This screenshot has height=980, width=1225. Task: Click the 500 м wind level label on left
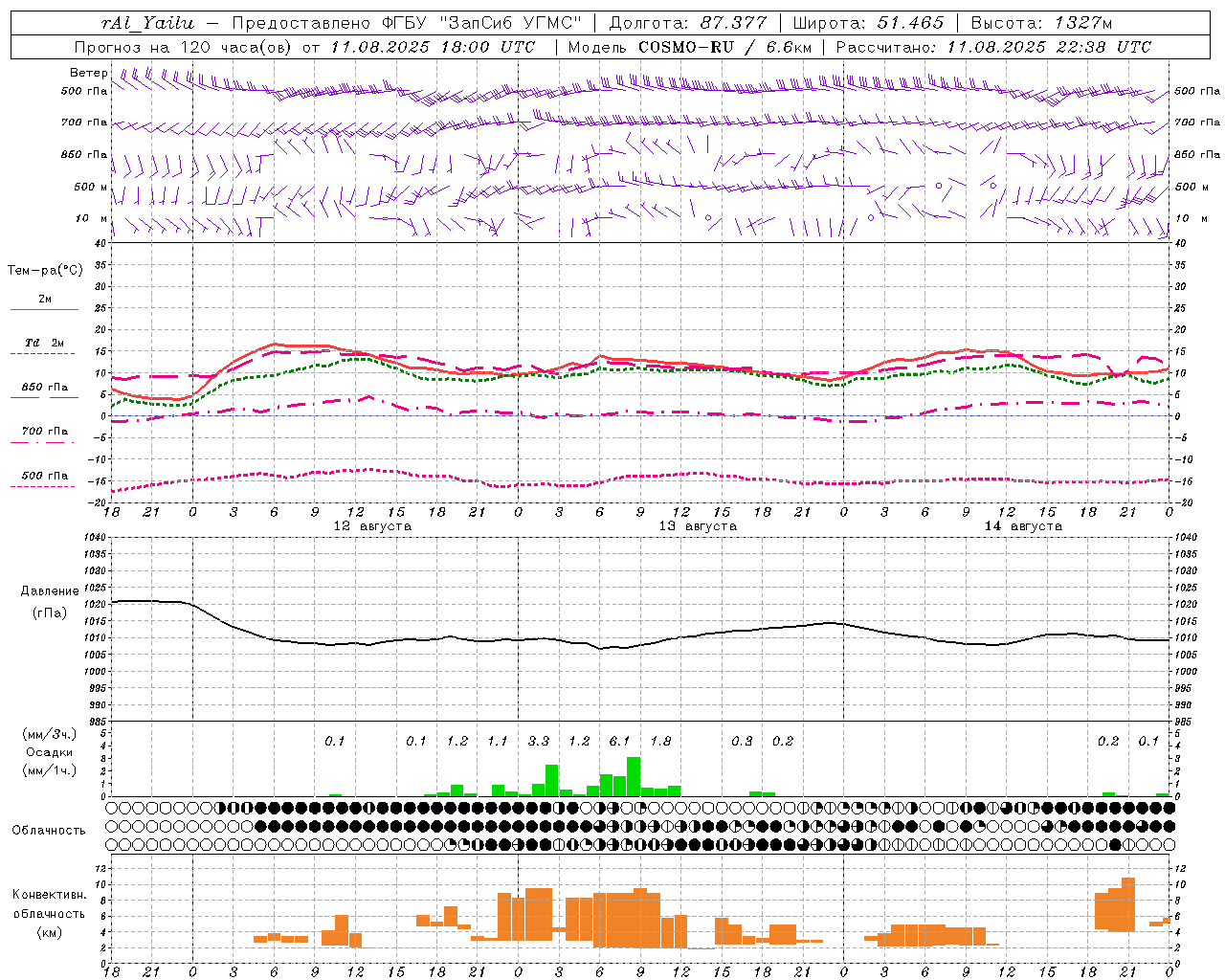(x=91, y=187)
